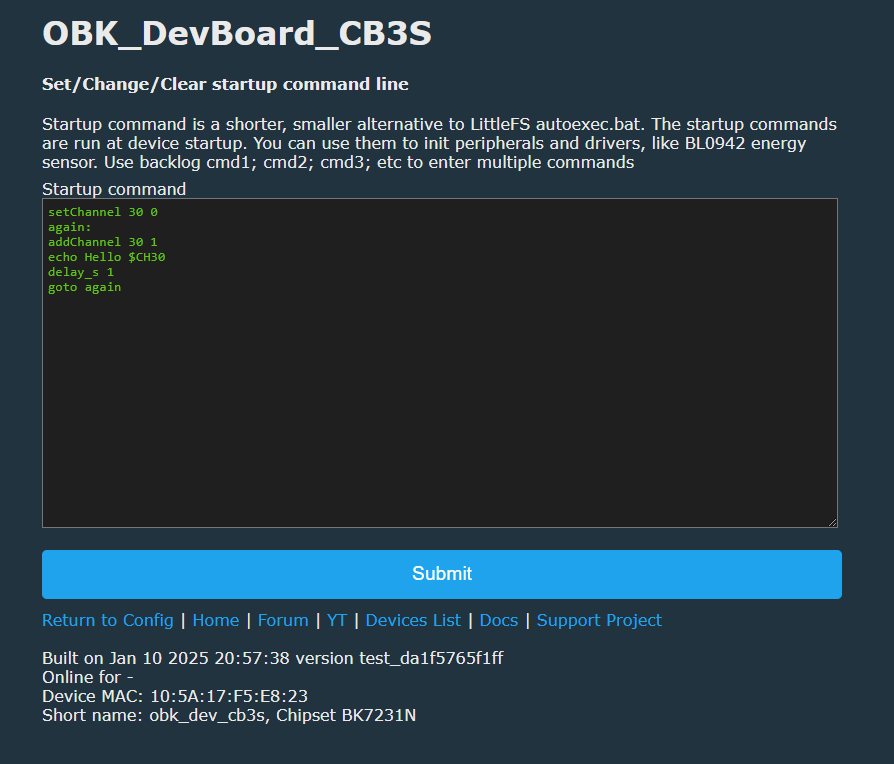Screen dimensions: 894x764
Task: Click the 'Startup command' field label
Action: (x=114, y=189)
